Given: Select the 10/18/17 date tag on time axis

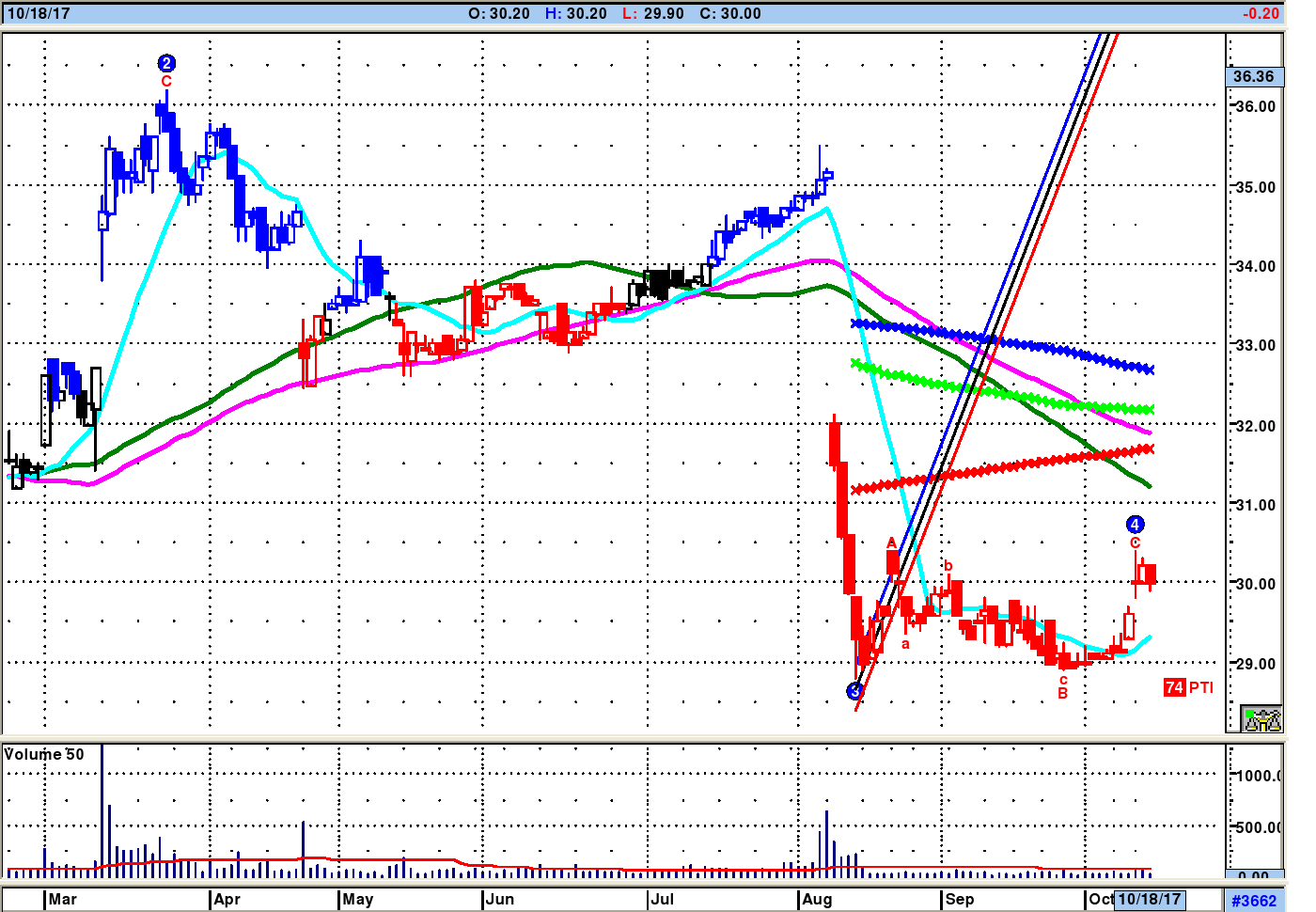Looking at the screenshot, I should [1149, 899].
